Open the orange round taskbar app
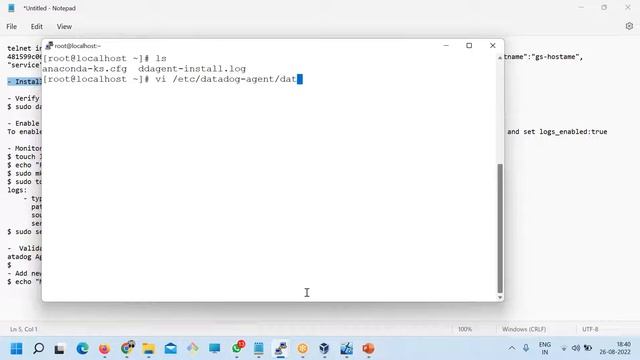The height and width of the screenshot is (360, 640). tap(303, 349)
